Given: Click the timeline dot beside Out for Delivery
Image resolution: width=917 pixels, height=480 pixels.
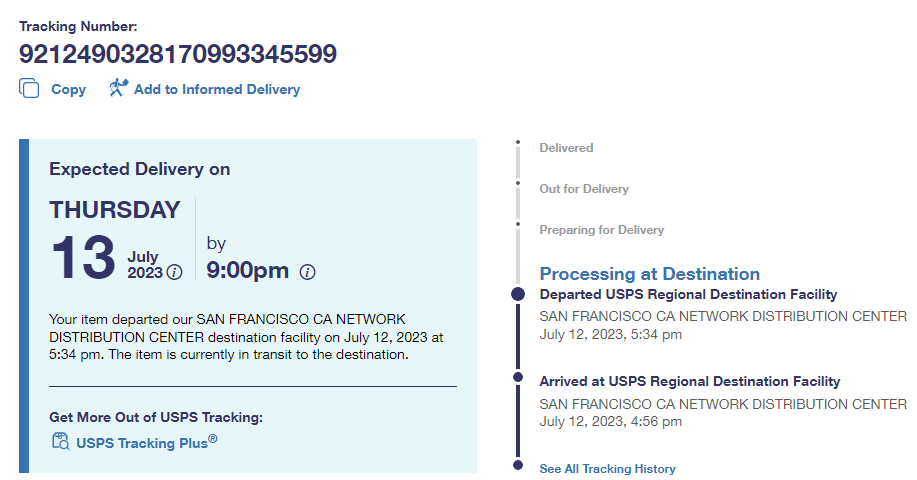Looking at the screenshot, I should (x=518, y=184).
